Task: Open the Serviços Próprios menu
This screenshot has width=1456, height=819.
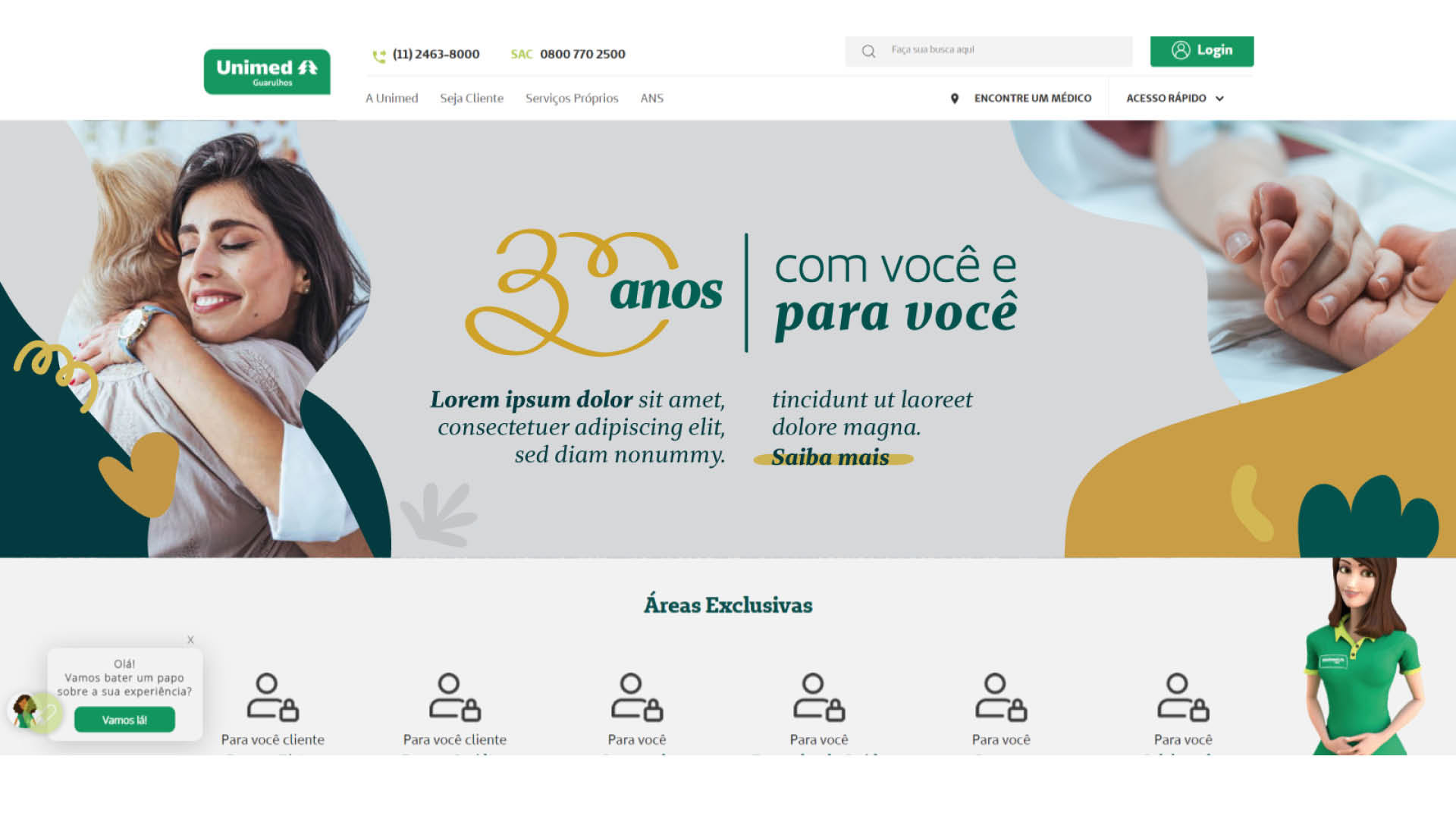Action: point(572,99)
